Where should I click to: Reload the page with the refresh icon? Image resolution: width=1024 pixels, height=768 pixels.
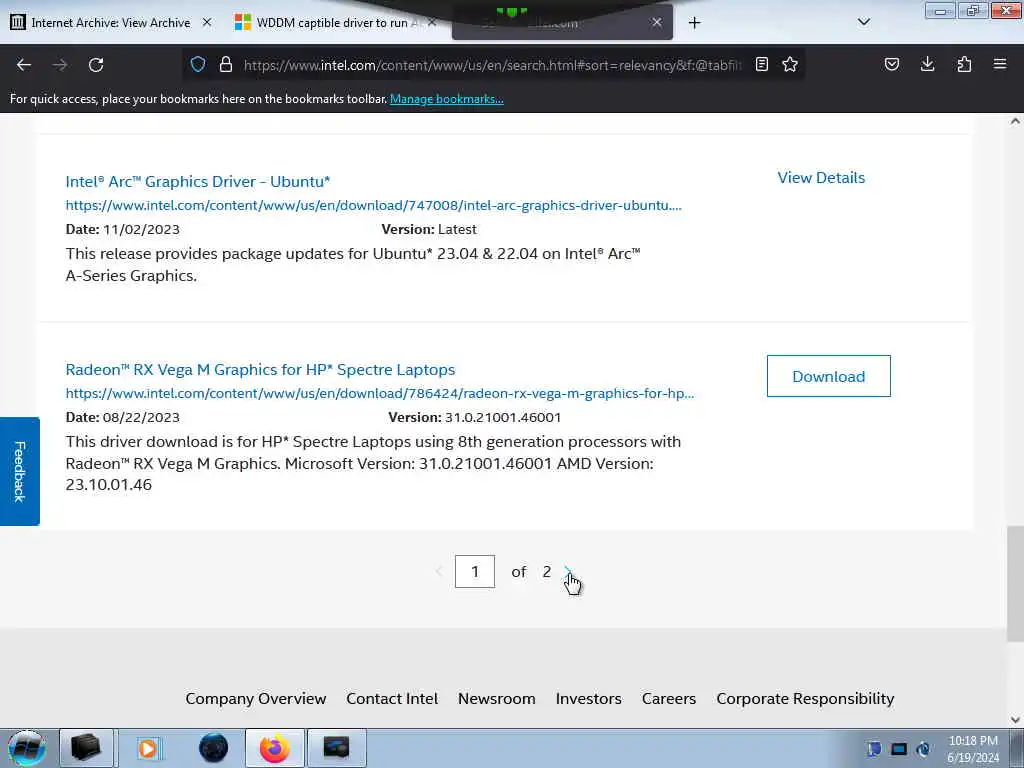click(x=96, y=65)
